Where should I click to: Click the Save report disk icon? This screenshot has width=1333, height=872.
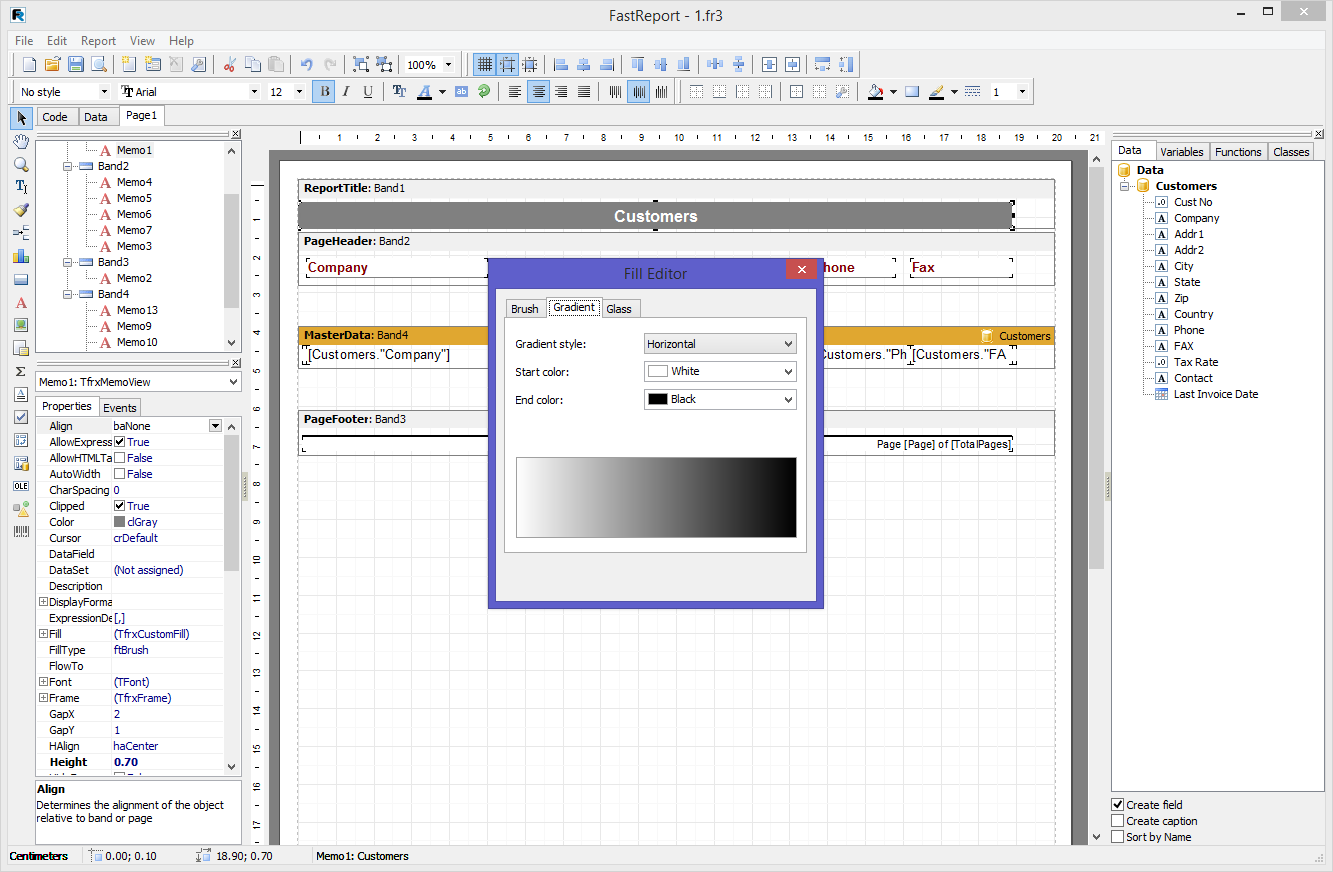(76, 64)
